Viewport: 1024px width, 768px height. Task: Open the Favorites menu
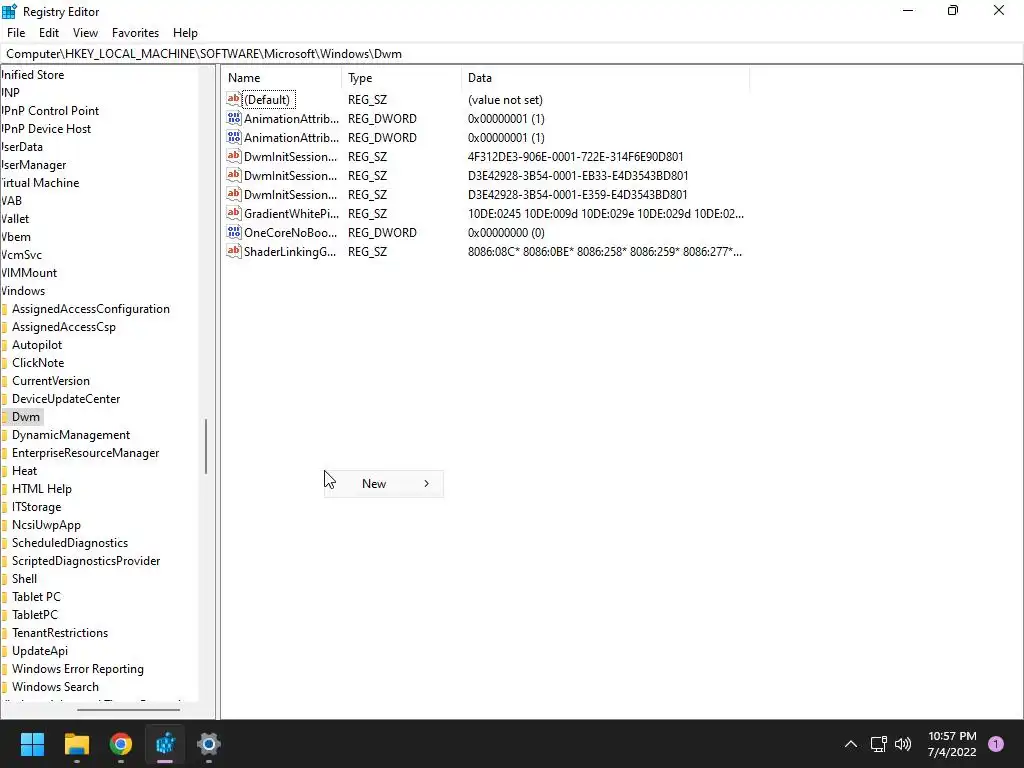tap(135, 33)
